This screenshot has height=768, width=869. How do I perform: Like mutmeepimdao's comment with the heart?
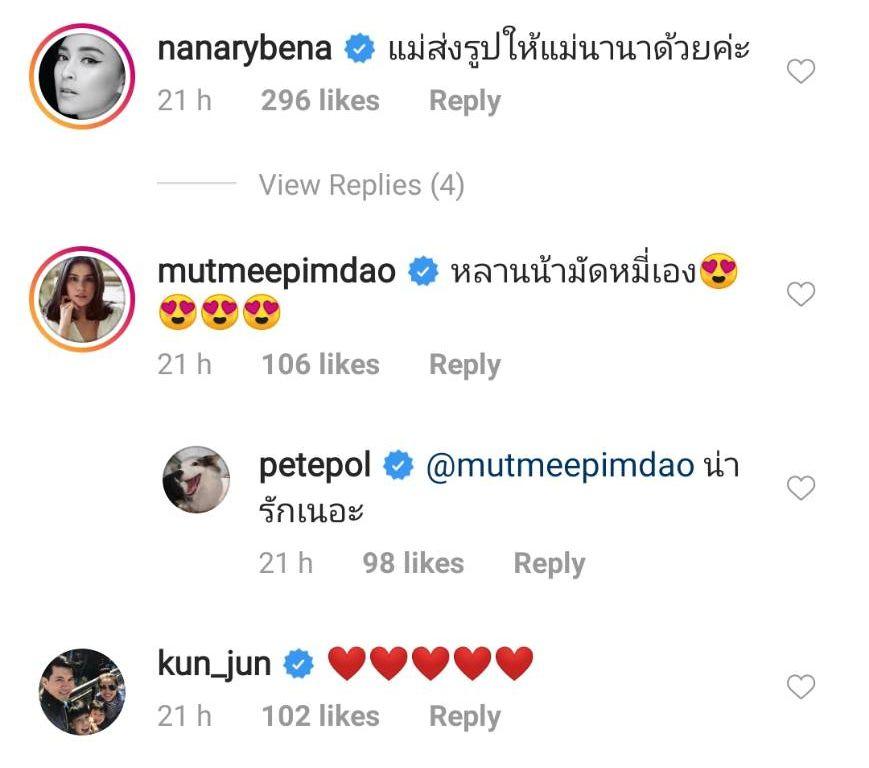tap(801, 294)
